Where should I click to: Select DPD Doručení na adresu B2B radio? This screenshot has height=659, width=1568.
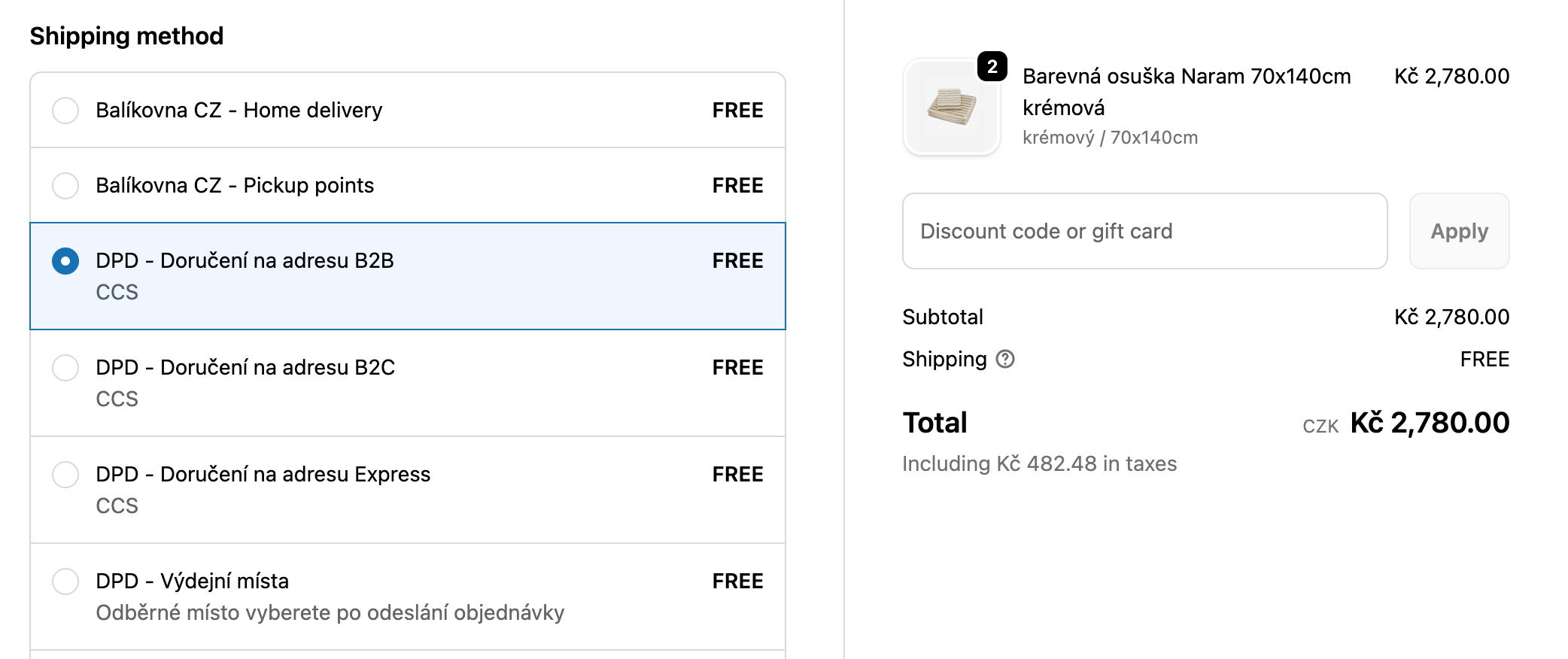[65, 261]
